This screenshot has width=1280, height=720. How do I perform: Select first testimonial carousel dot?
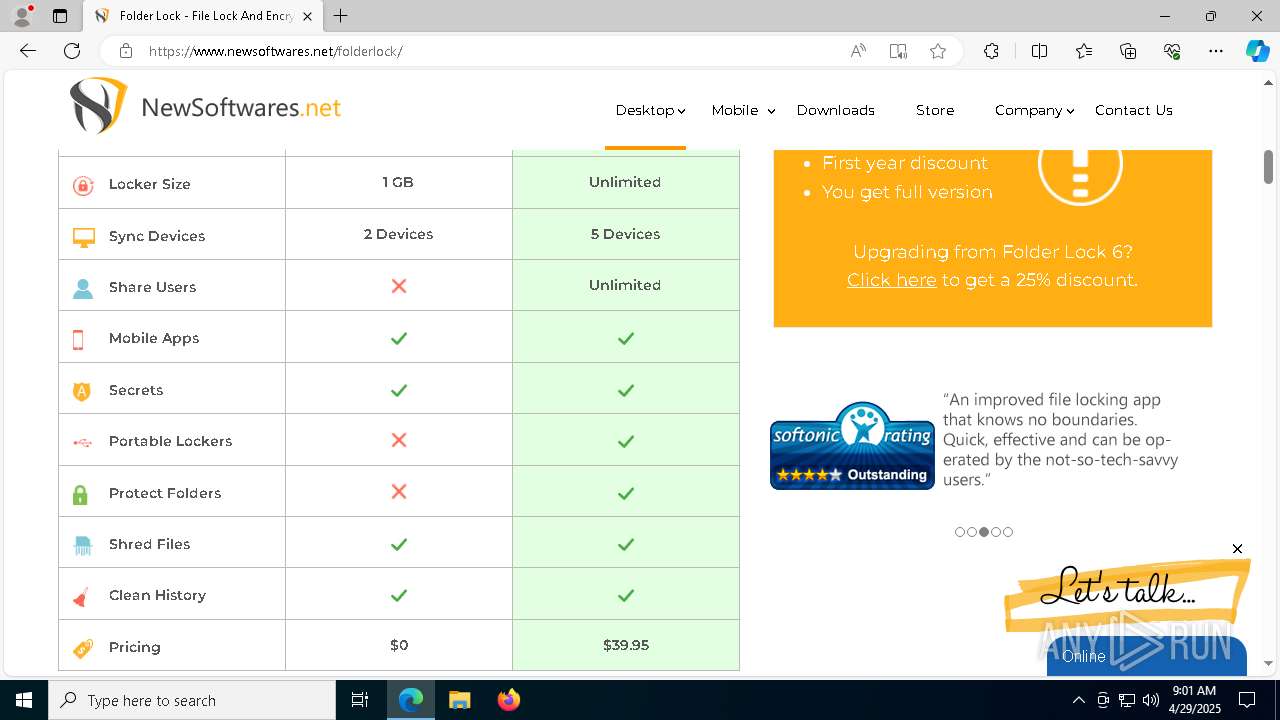960,532
